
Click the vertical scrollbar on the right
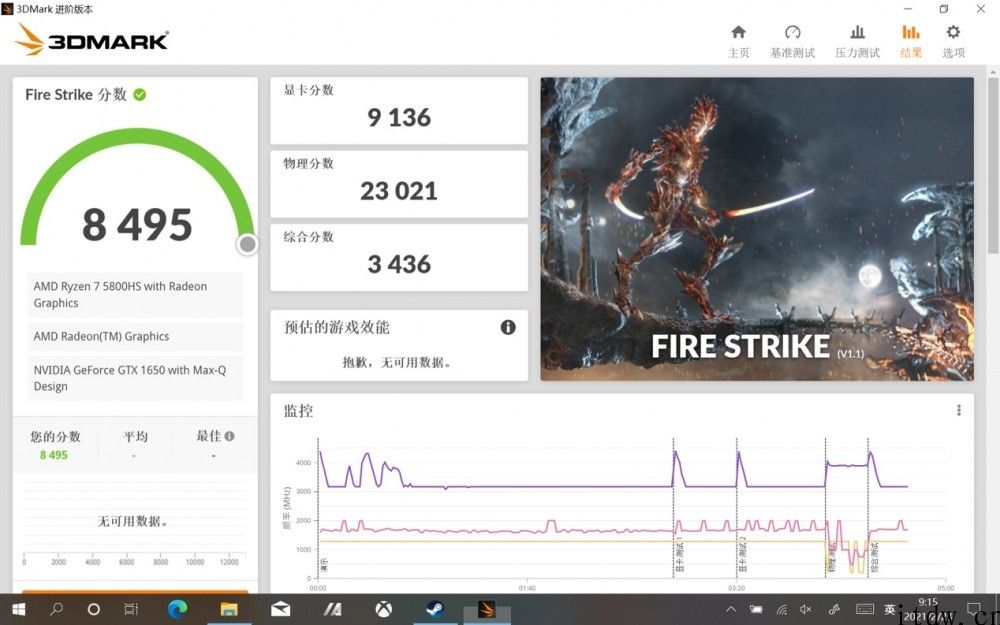point(993,166)
